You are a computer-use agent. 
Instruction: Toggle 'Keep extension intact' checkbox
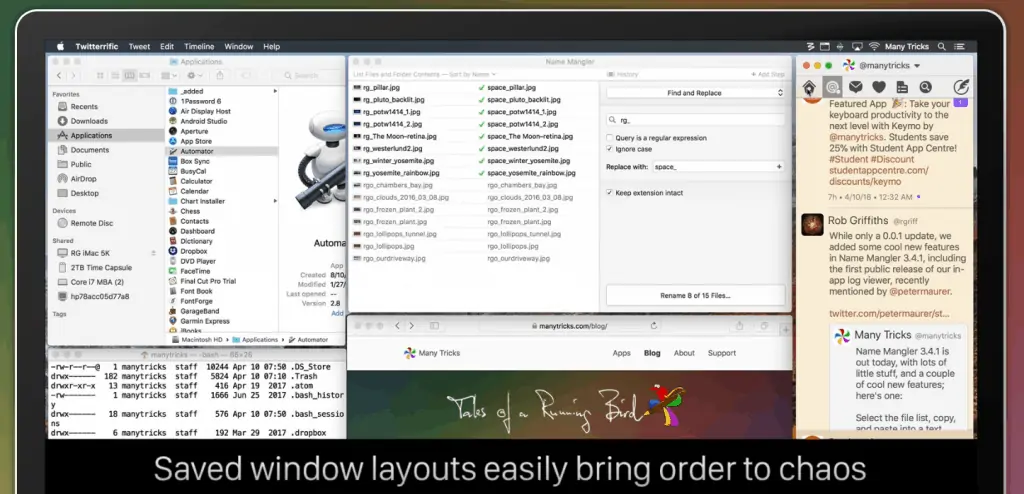[609, 193]
